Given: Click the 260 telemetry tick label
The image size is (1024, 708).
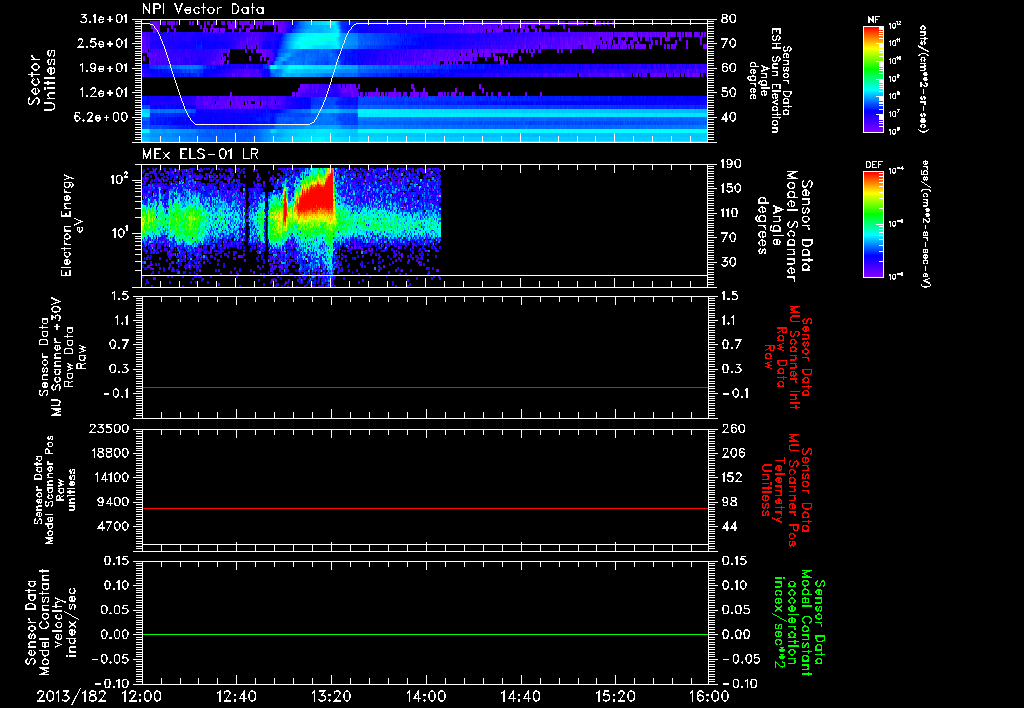Looking at the screenshot, I should point(733,429).
